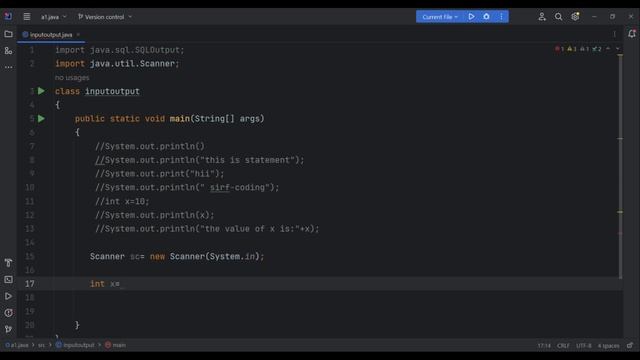Toggle read-only lock in status bar
The image size is (640, 360).
630,345
